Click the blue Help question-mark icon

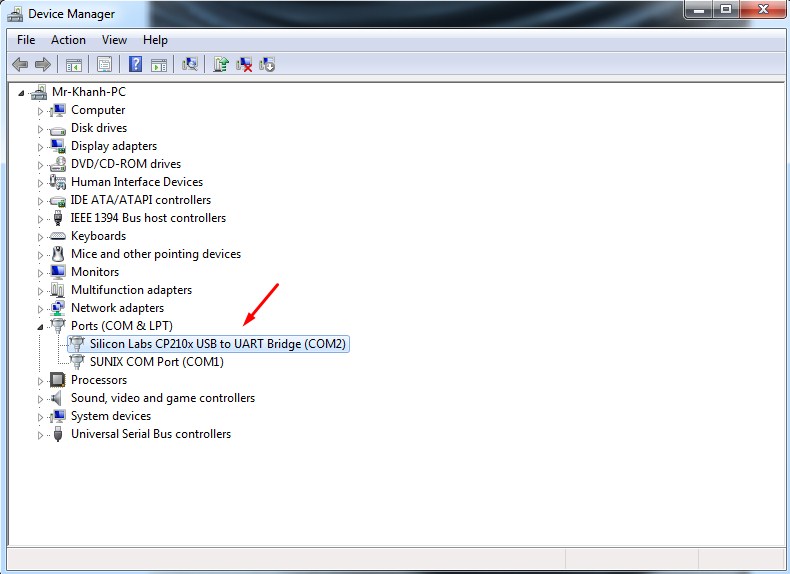[136, 64]
